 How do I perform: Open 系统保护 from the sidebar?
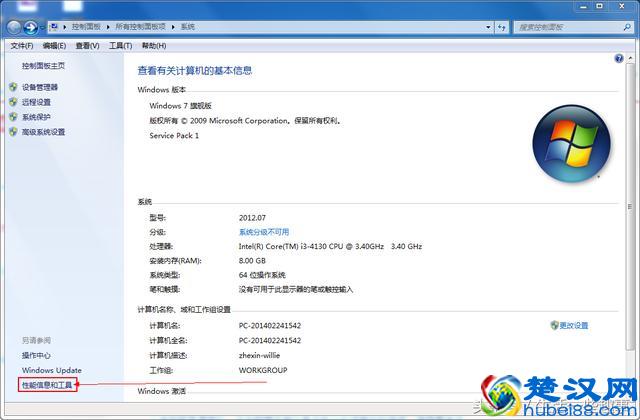click(x=36, y=117)
